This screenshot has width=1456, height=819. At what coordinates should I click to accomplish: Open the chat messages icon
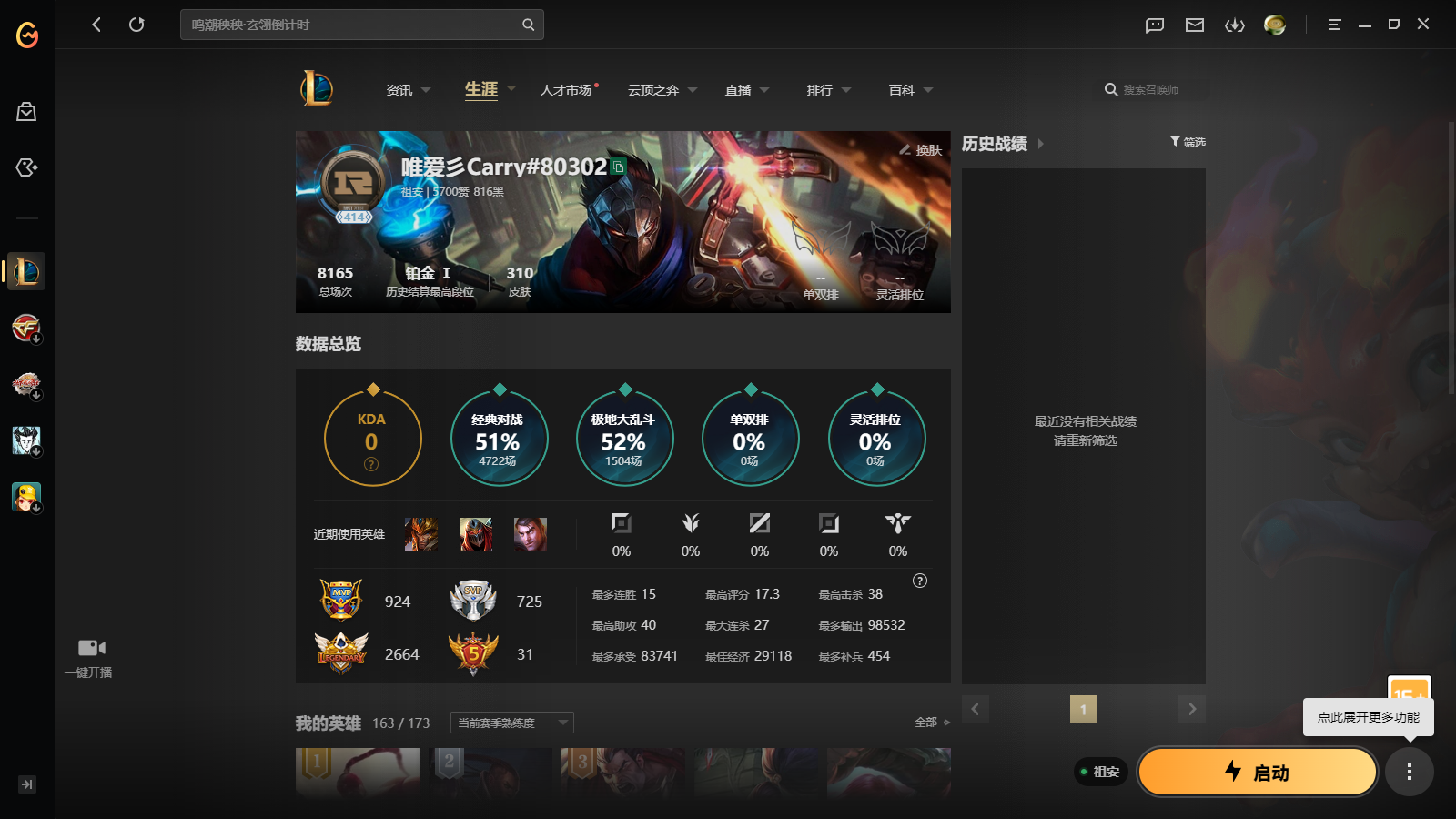[1155, 25]
